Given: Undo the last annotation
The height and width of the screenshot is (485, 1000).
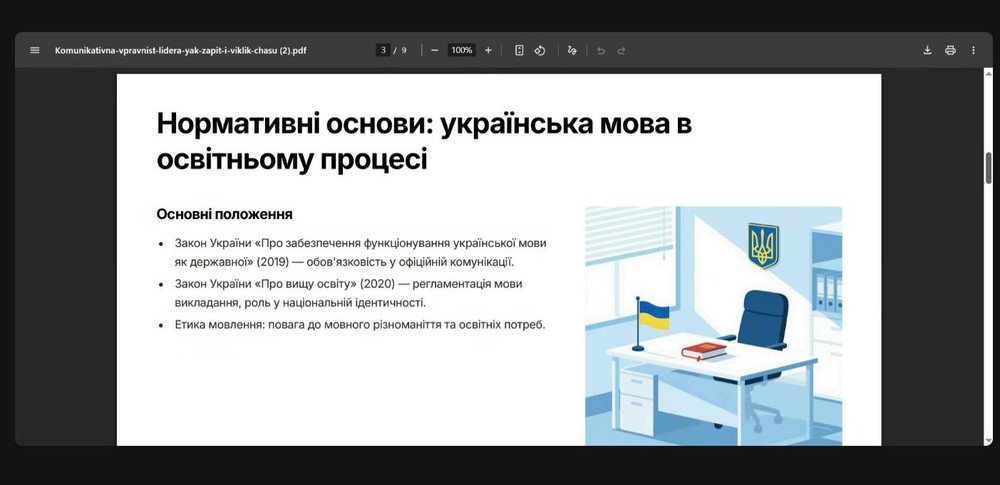Looking at the screenshot, I should [x=601, y=50].
